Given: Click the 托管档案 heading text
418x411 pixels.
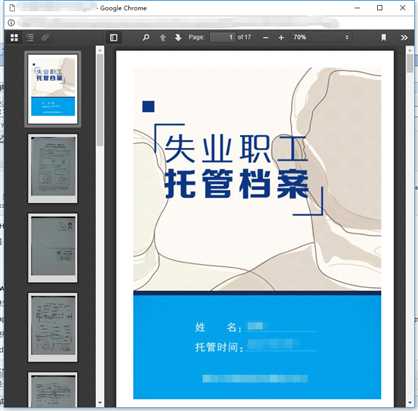Looking at the screenshot, I should (x=237, y=183).
